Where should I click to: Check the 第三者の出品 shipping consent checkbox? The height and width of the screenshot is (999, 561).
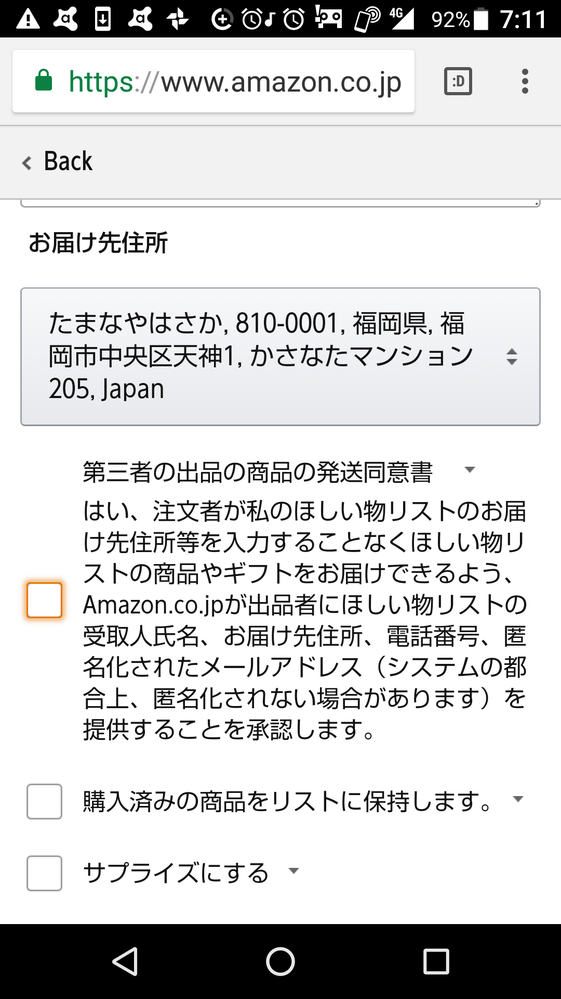(x=45, y=600)
